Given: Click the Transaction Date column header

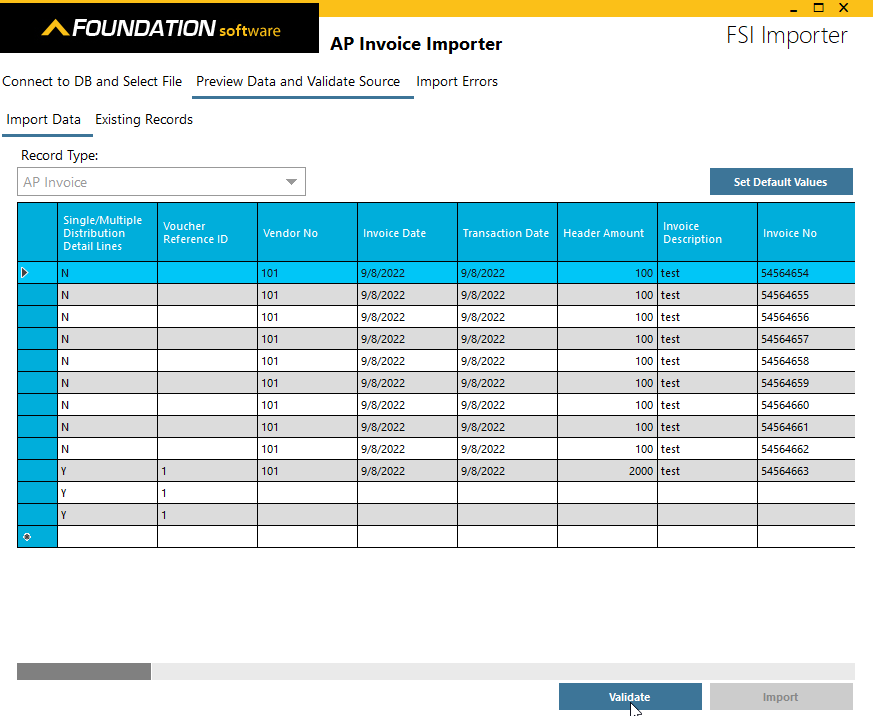Looking at the screenshot, I should [507, 232].
